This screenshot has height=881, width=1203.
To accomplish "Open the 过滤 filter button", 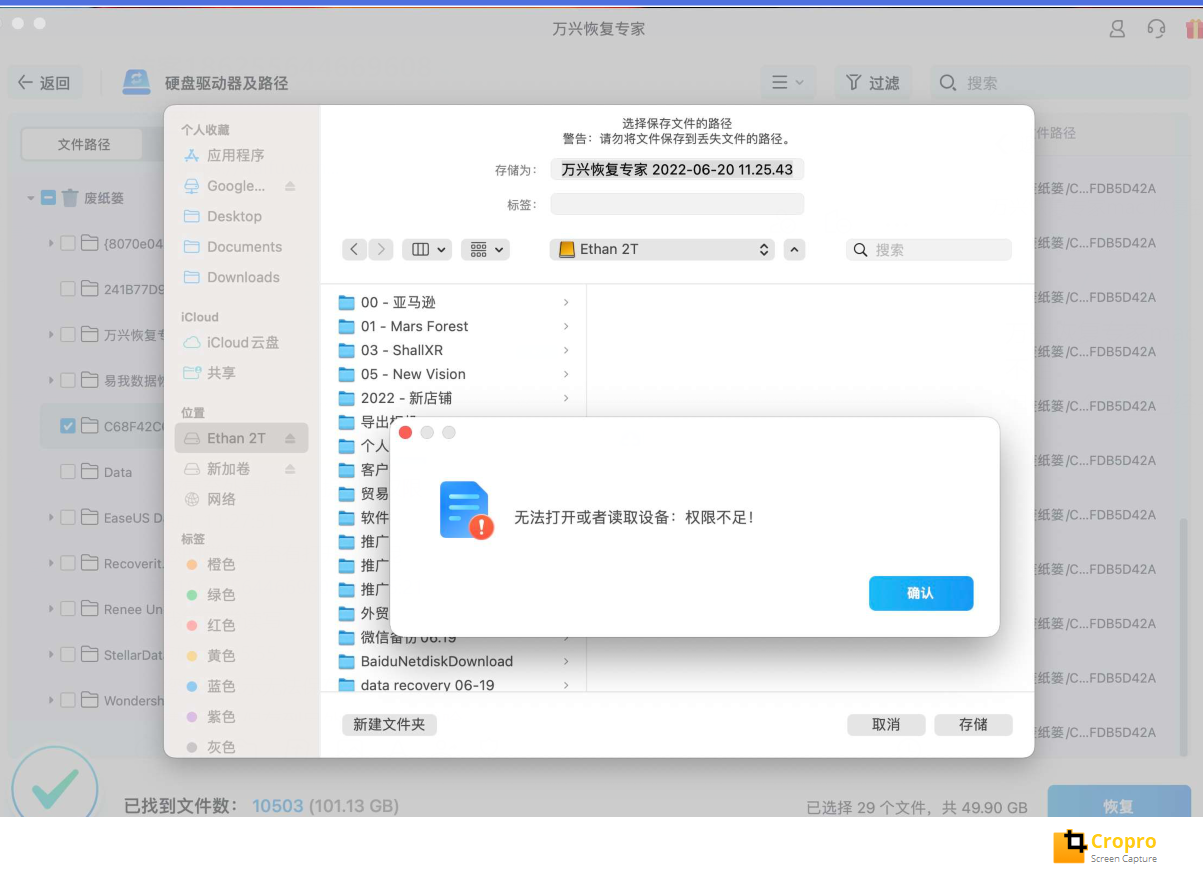I will pyautogui.click(x=873, y=83).
